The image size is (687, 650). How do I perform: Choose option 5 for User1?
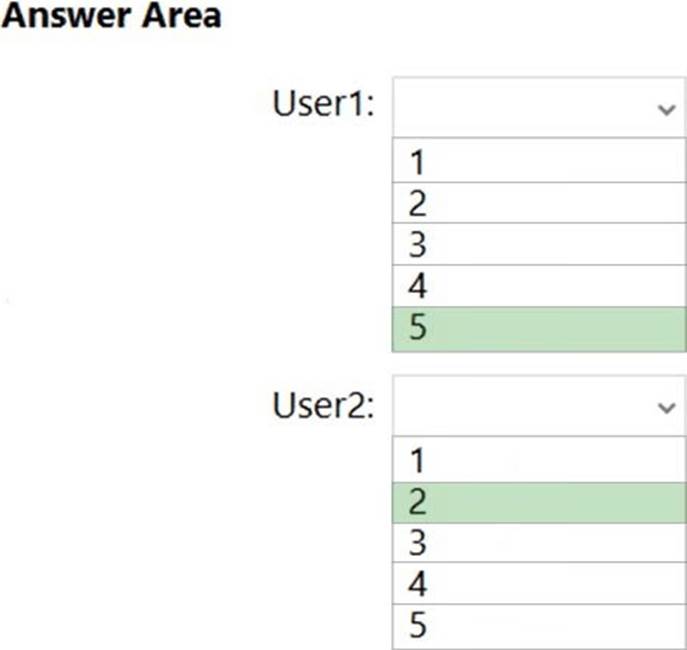(x=538, y=329)
